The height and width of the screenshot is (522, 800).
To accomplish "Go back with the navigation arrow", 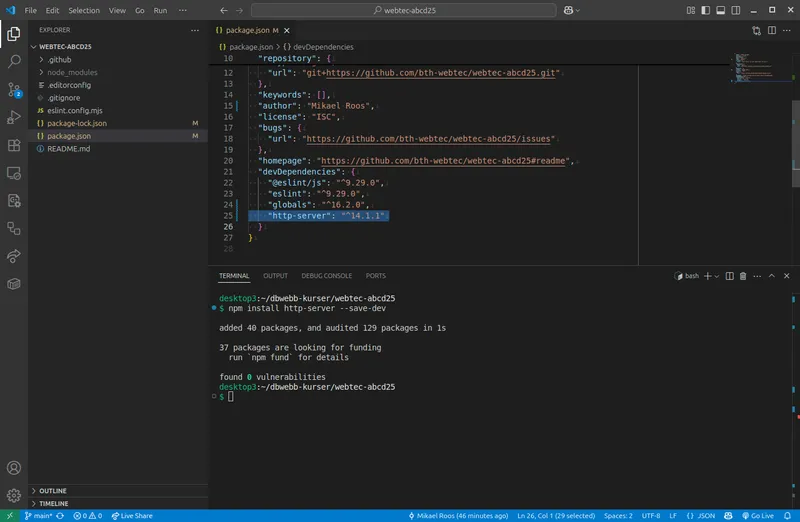I will pos(223,10).
